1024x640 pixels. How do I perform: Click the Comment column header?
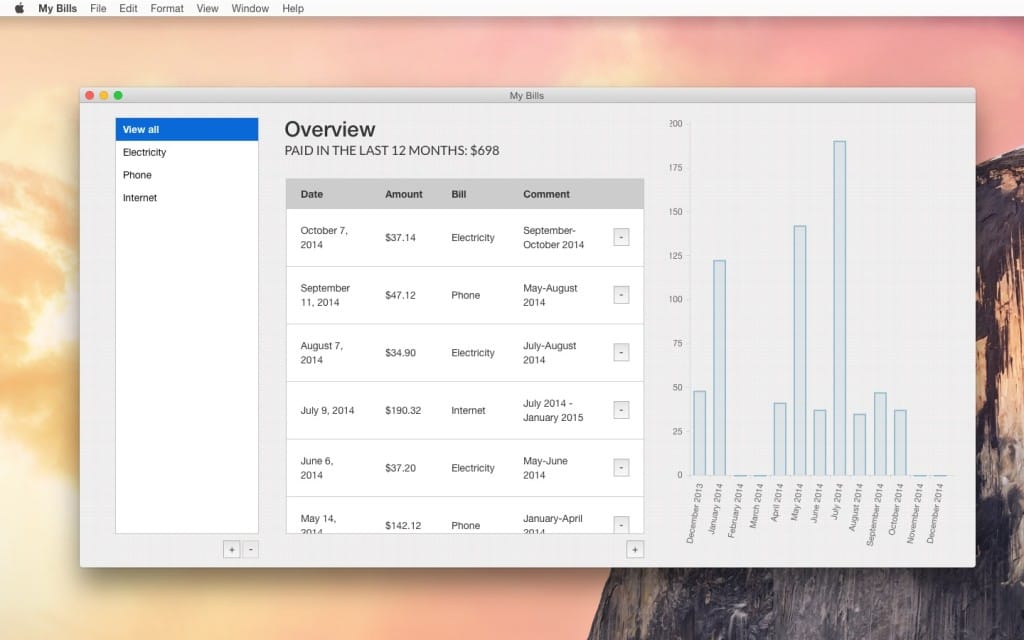point(546,194)
